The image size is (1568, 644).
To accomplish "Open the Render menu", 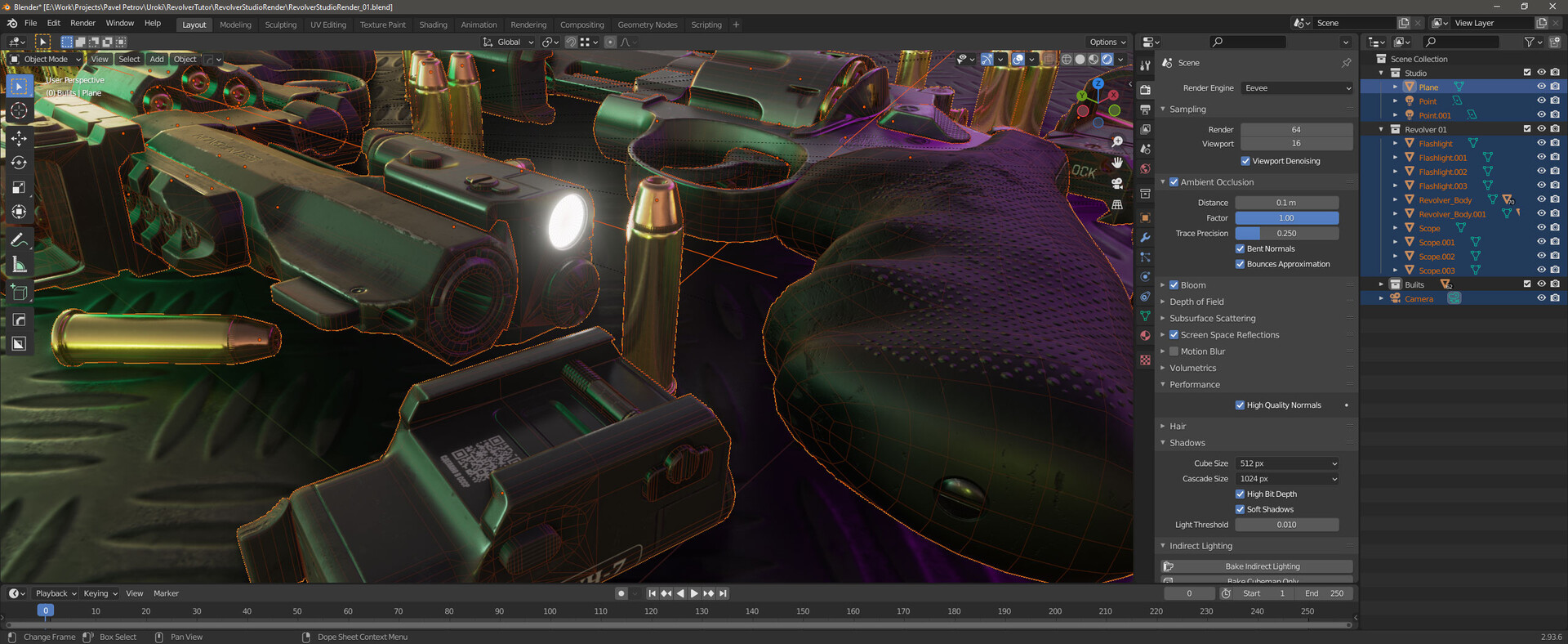I will click(x=82, y=23).
